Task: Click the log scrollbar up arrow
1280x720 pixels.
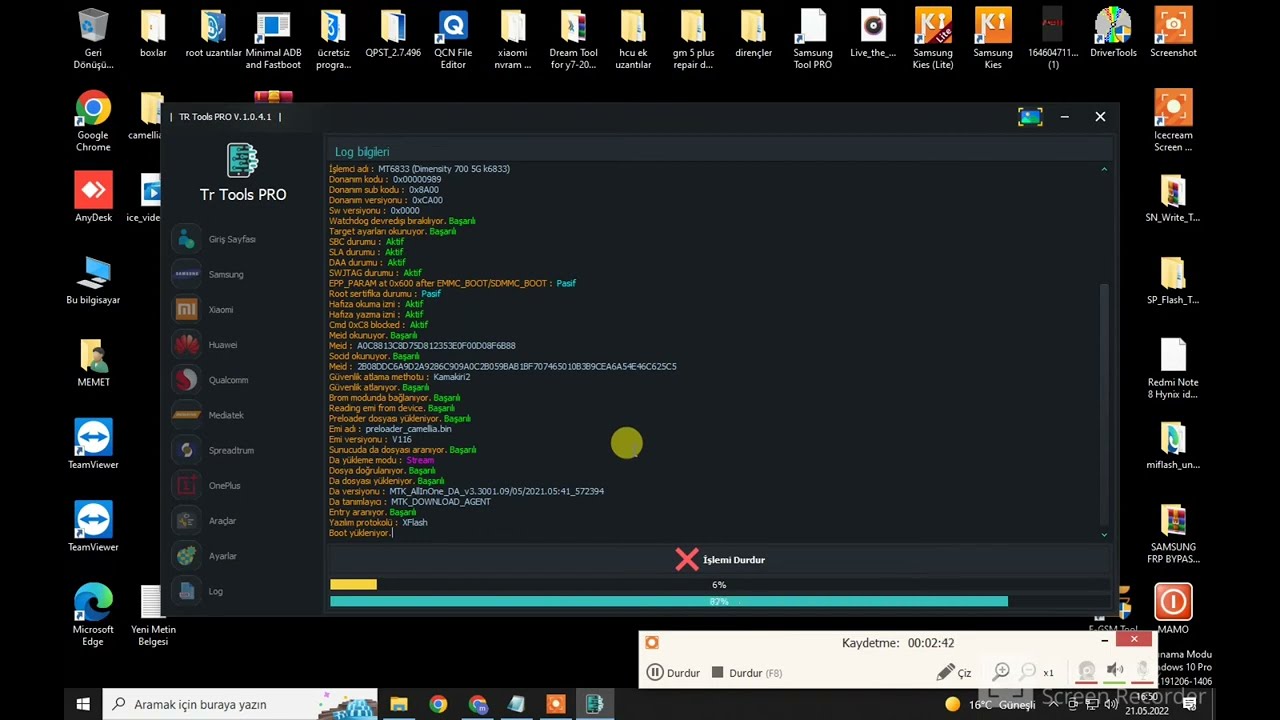Action: [x=1104, y=169]
